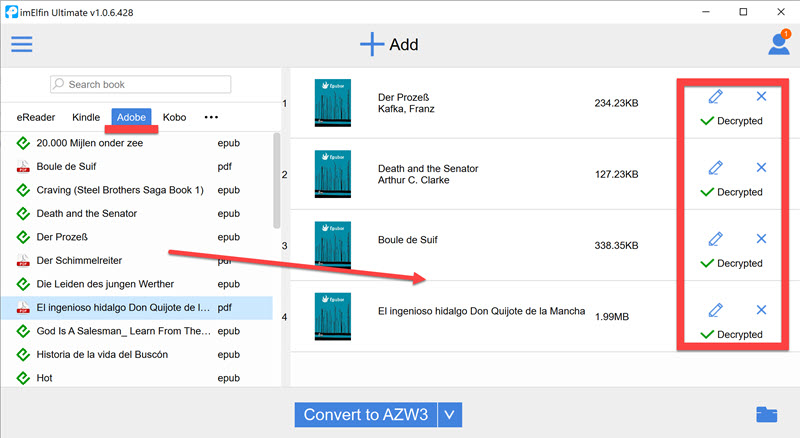Click the epub icon beside 20.000 Mijlen onder zee

pos(23,143)
